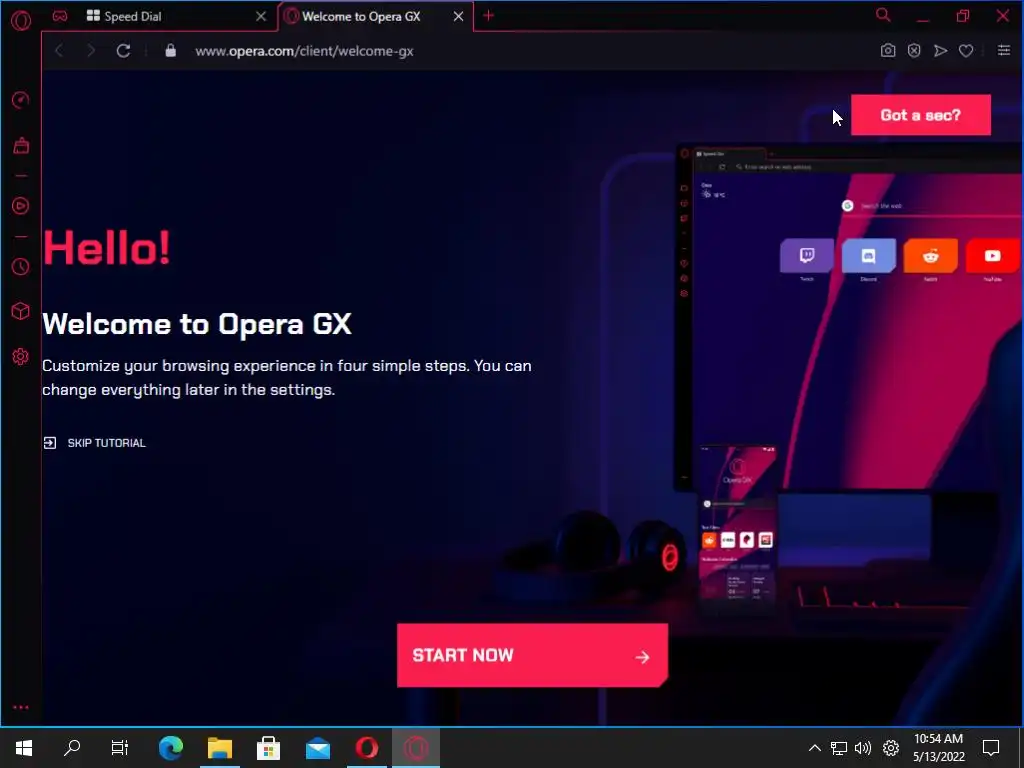1024x768 pixels.
Task: Add page to bookmarks heart icon
Action: pos(966,51)
